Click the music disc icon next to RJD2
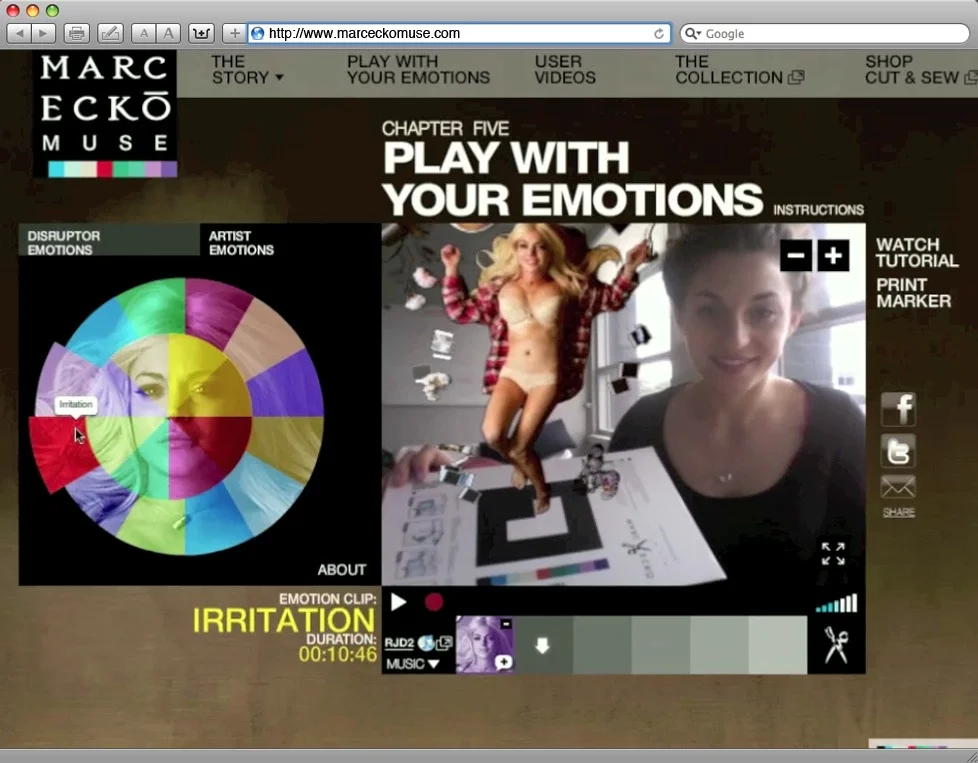978x763 pixels. (425, 643)
